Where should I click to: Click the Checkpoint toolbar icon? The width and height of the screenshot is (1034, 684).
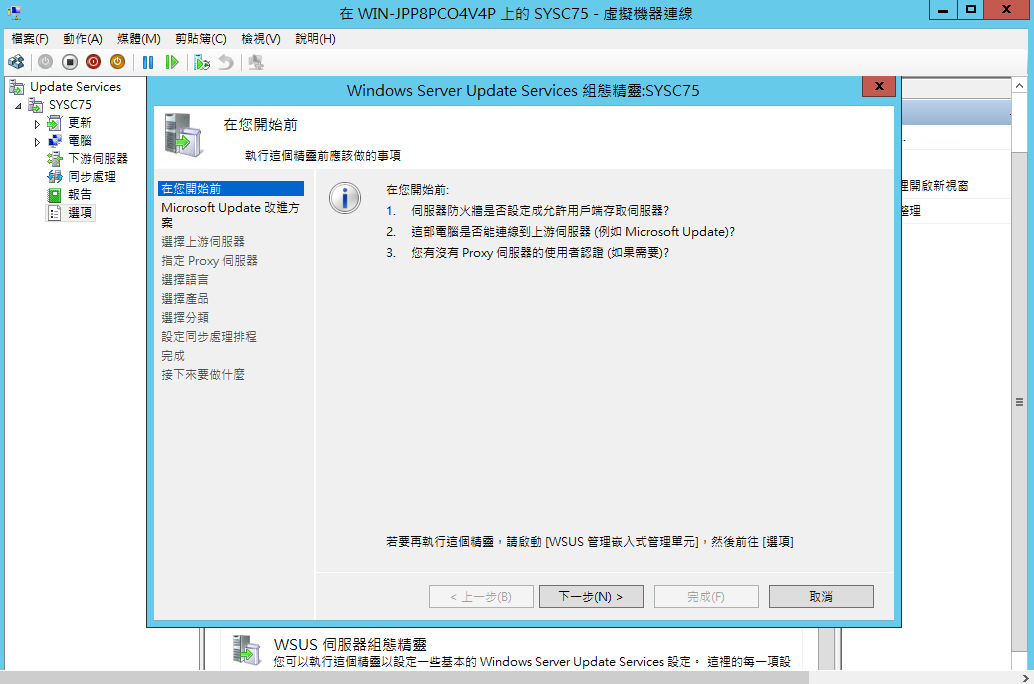(x=202, y=62)
